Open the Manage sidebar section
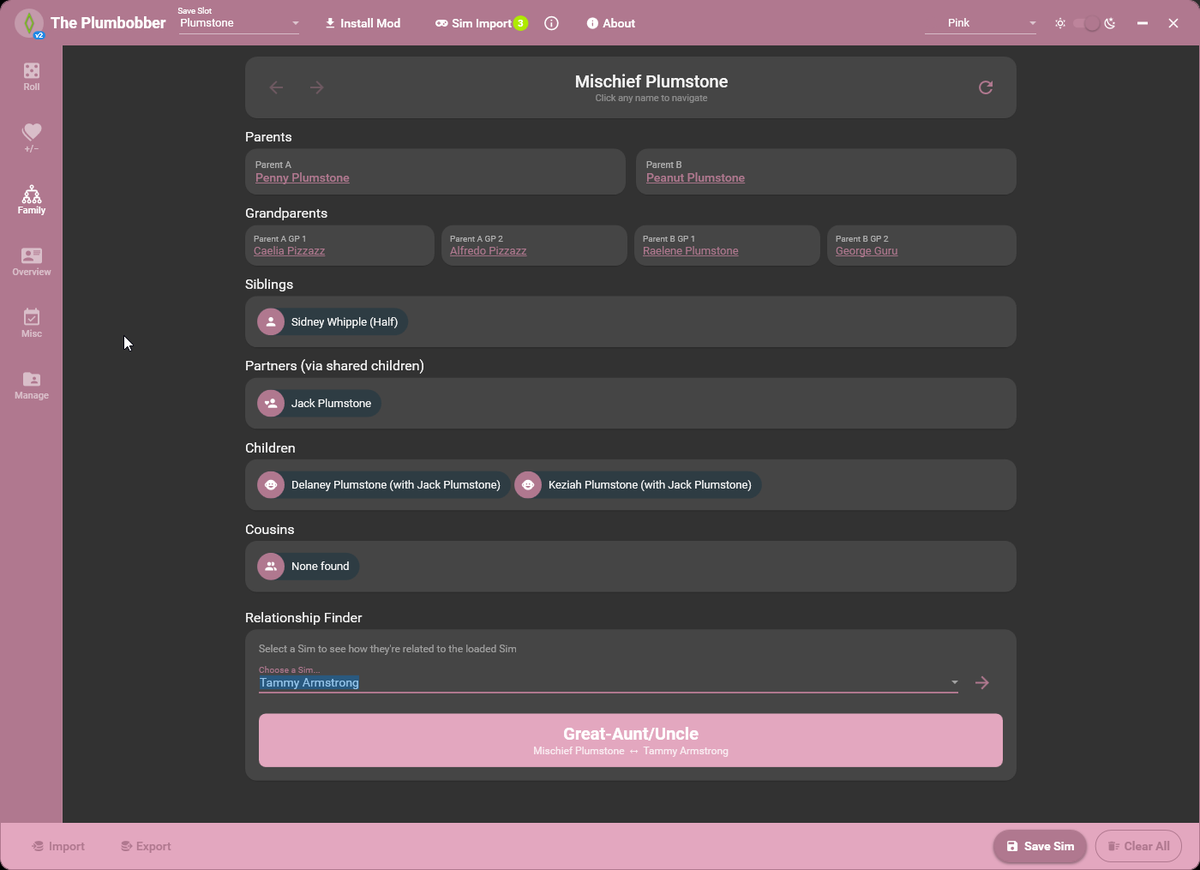This screenshot has height=870, width=1200. (x=32, y=385)
